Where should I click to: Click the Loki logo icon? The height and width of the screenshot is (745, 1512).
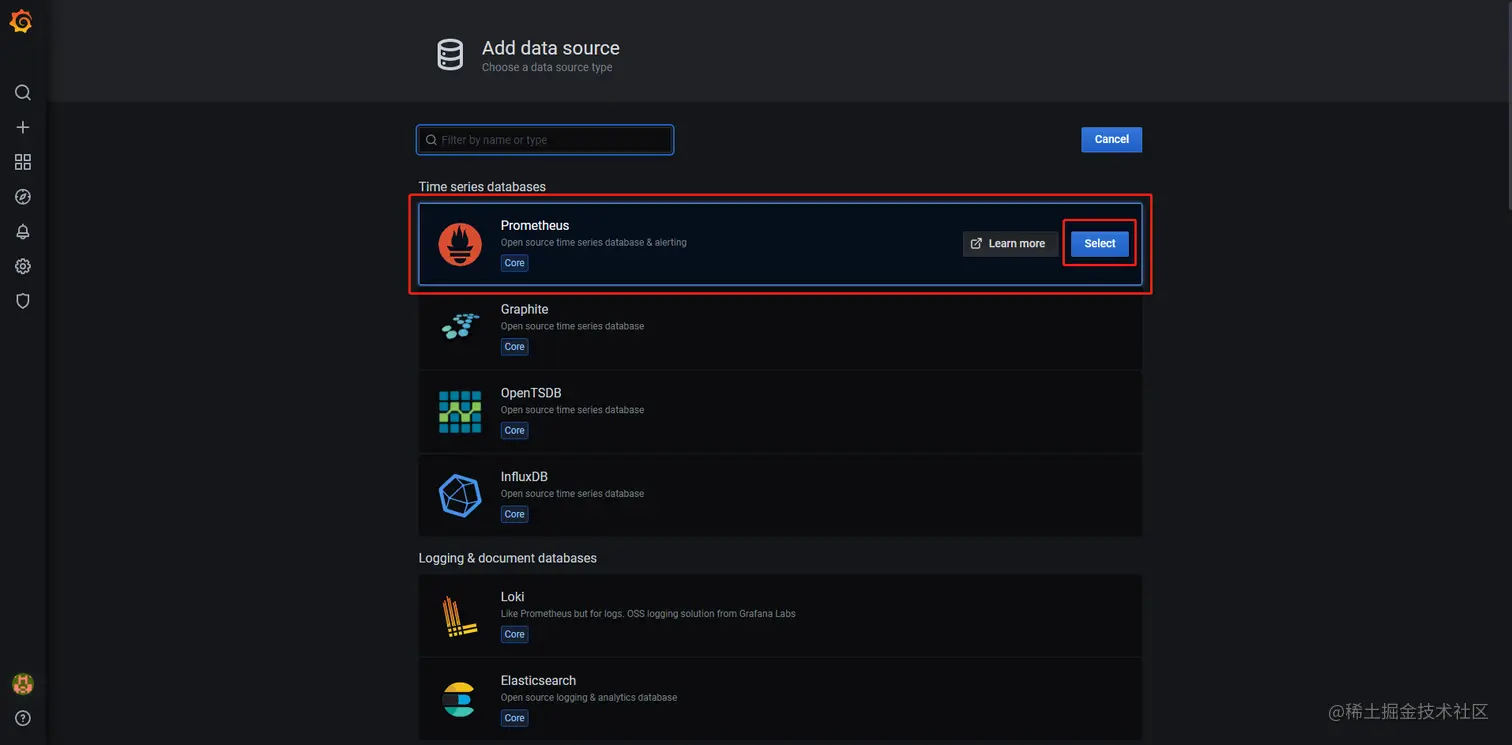[x=460, y=616]
